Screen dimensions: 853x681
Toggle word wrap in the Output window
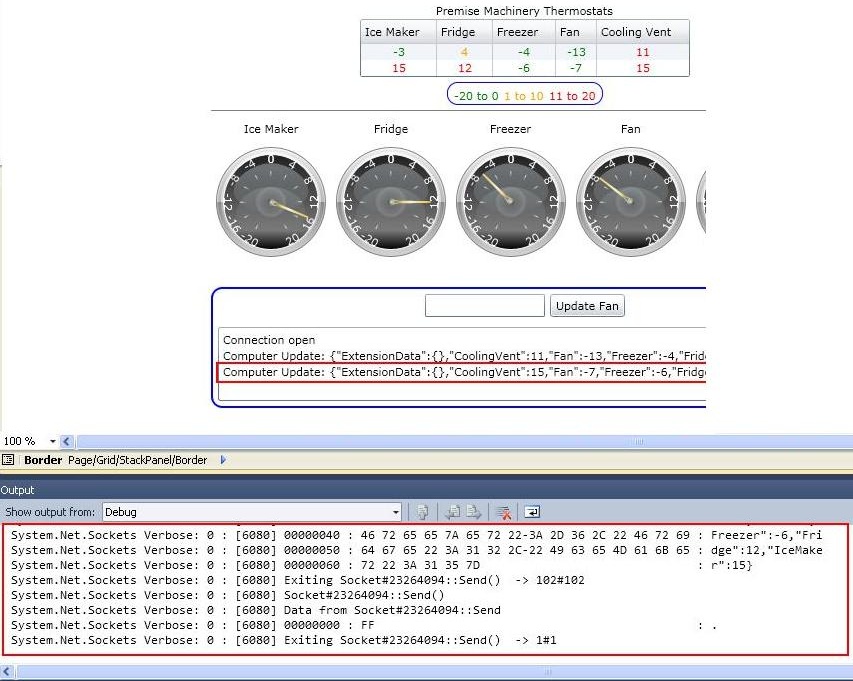532,512
